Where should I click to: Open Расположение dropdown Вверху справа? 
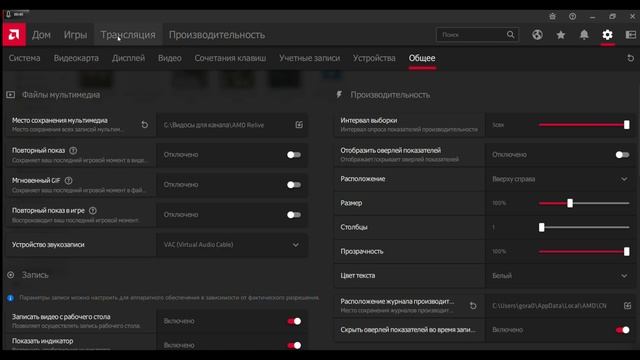coord(560,179)
